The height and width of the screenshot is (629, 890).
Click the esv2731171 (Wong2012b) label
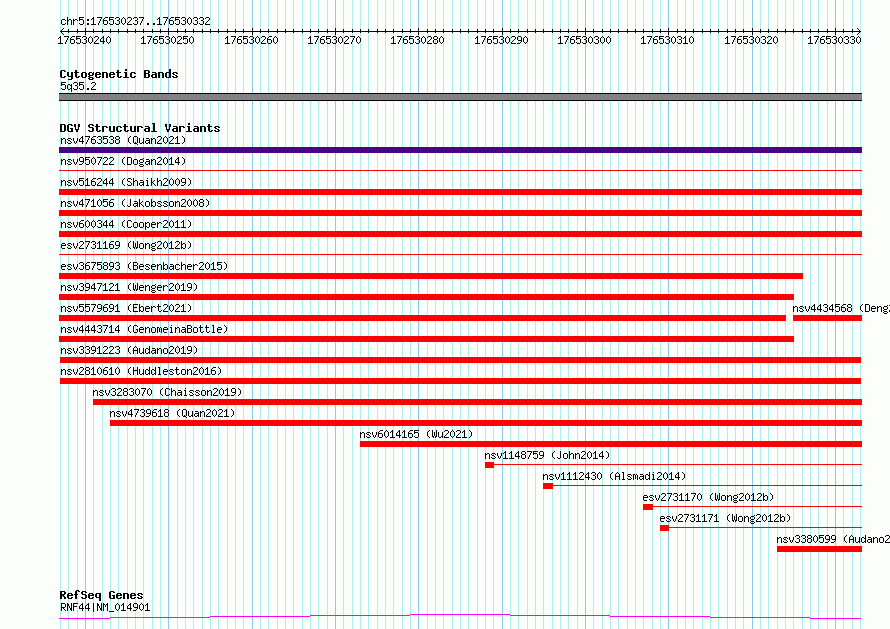coord(725,518)
